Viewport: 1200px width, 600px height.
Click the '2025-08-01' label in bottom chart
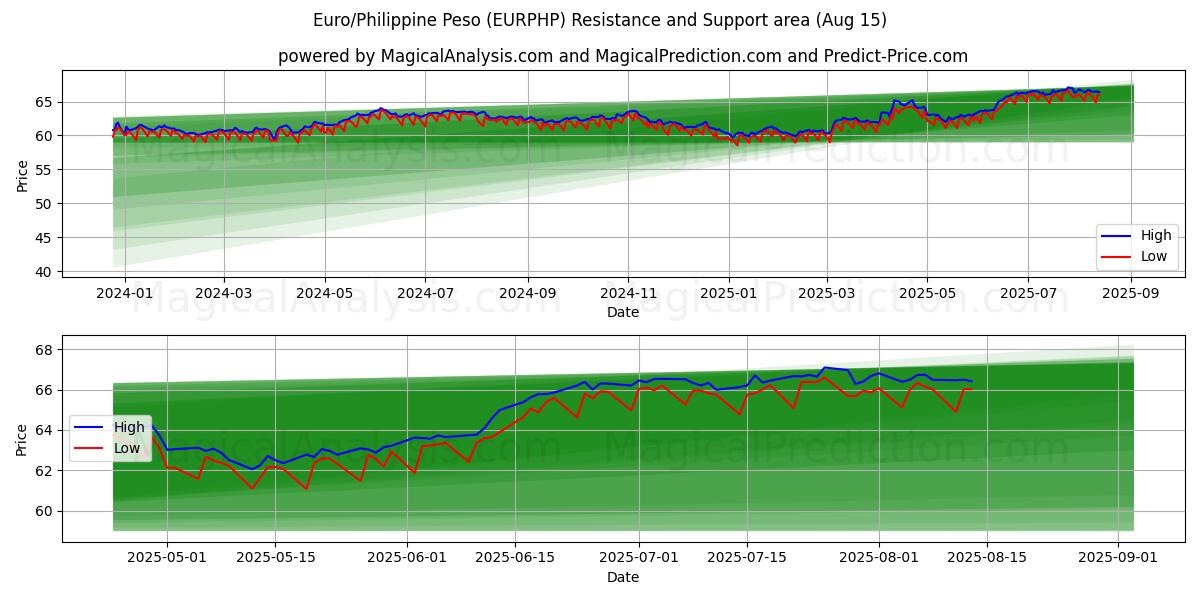pyautogui.click(x=879, y=558)
